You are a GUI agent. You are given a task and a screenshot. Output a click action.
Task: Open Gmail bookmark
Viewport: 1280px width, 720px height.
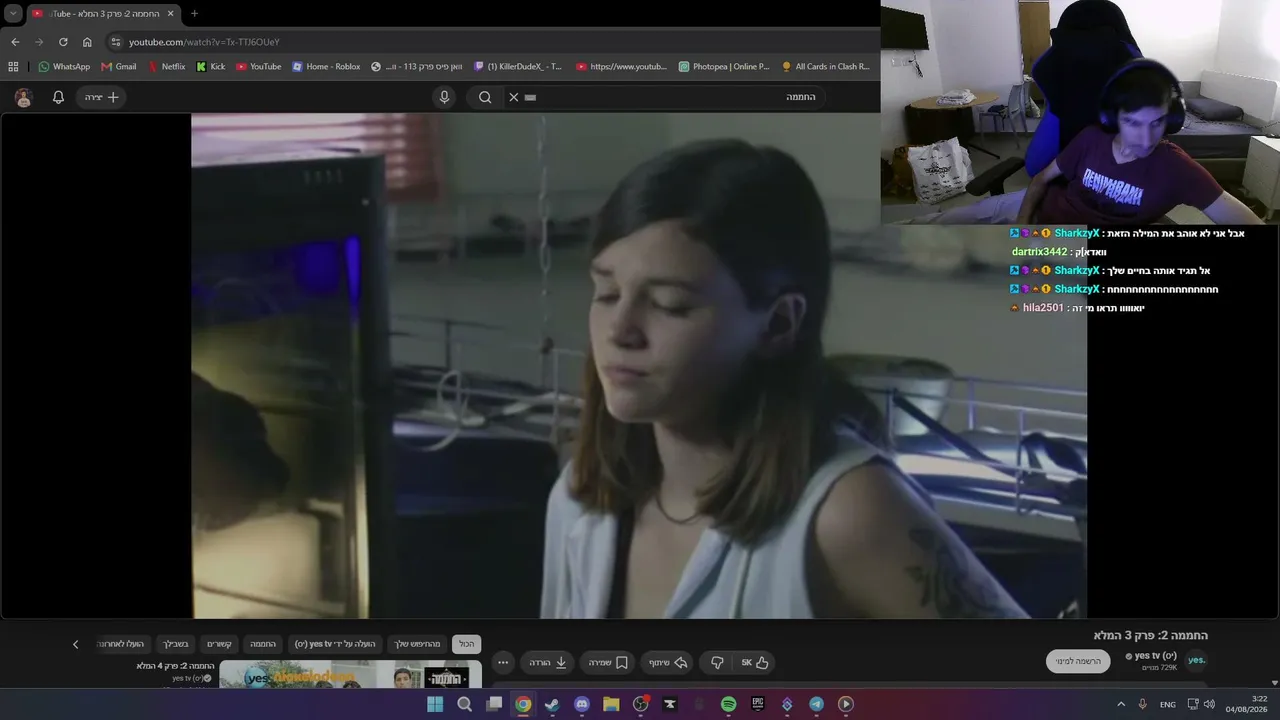click(x=119, y=67)
